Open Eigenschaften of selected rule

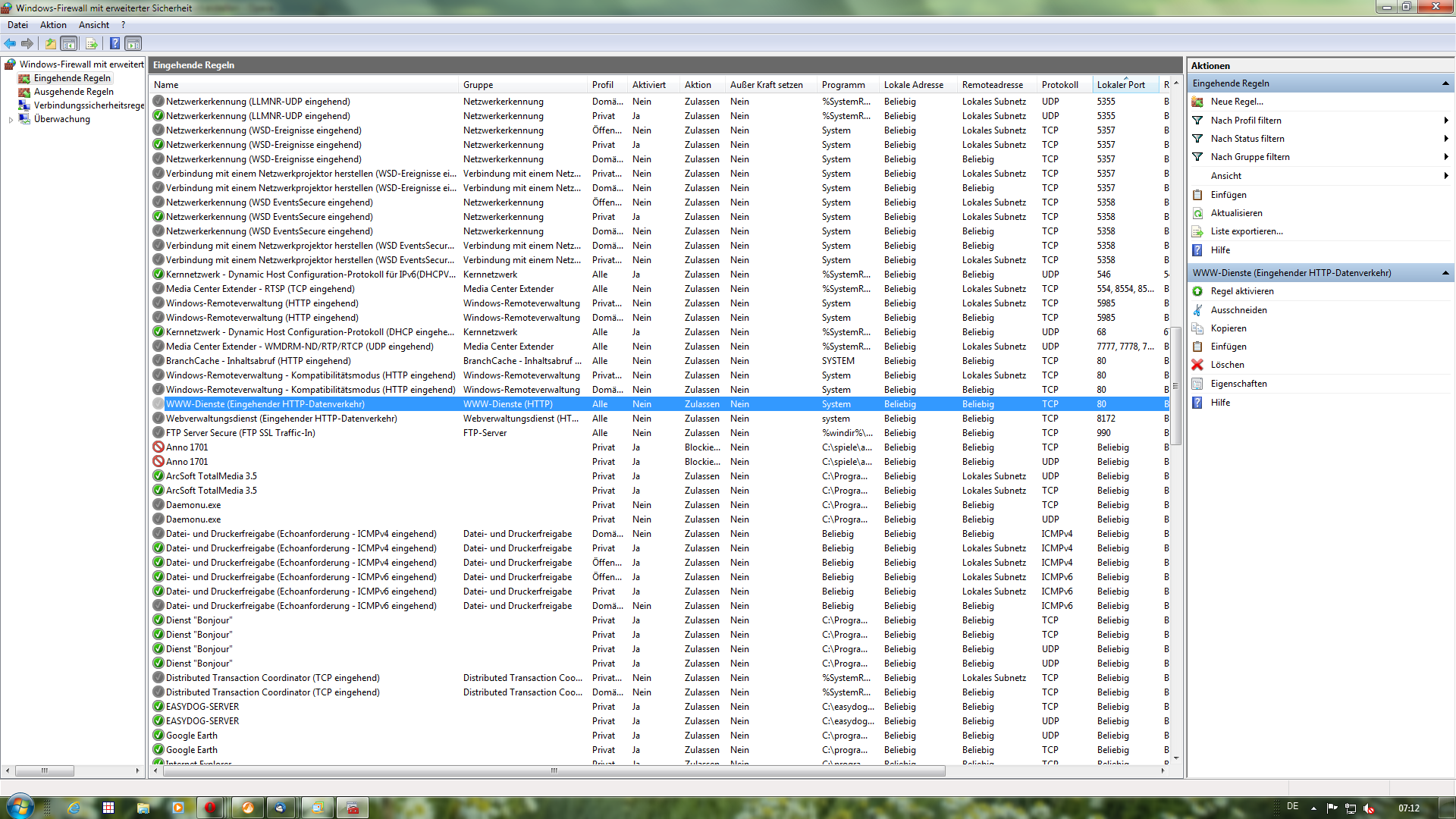pos(1238,384)
